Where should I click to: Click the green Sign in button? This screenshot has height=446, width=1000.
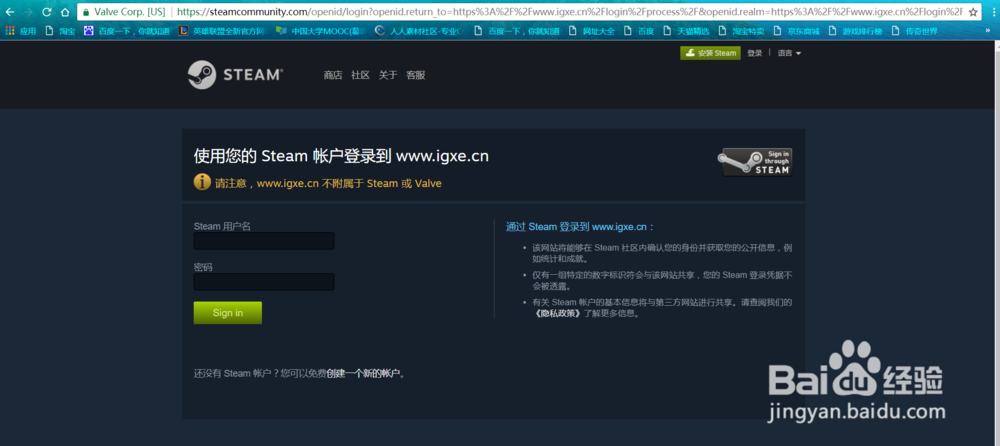[228, 313]
